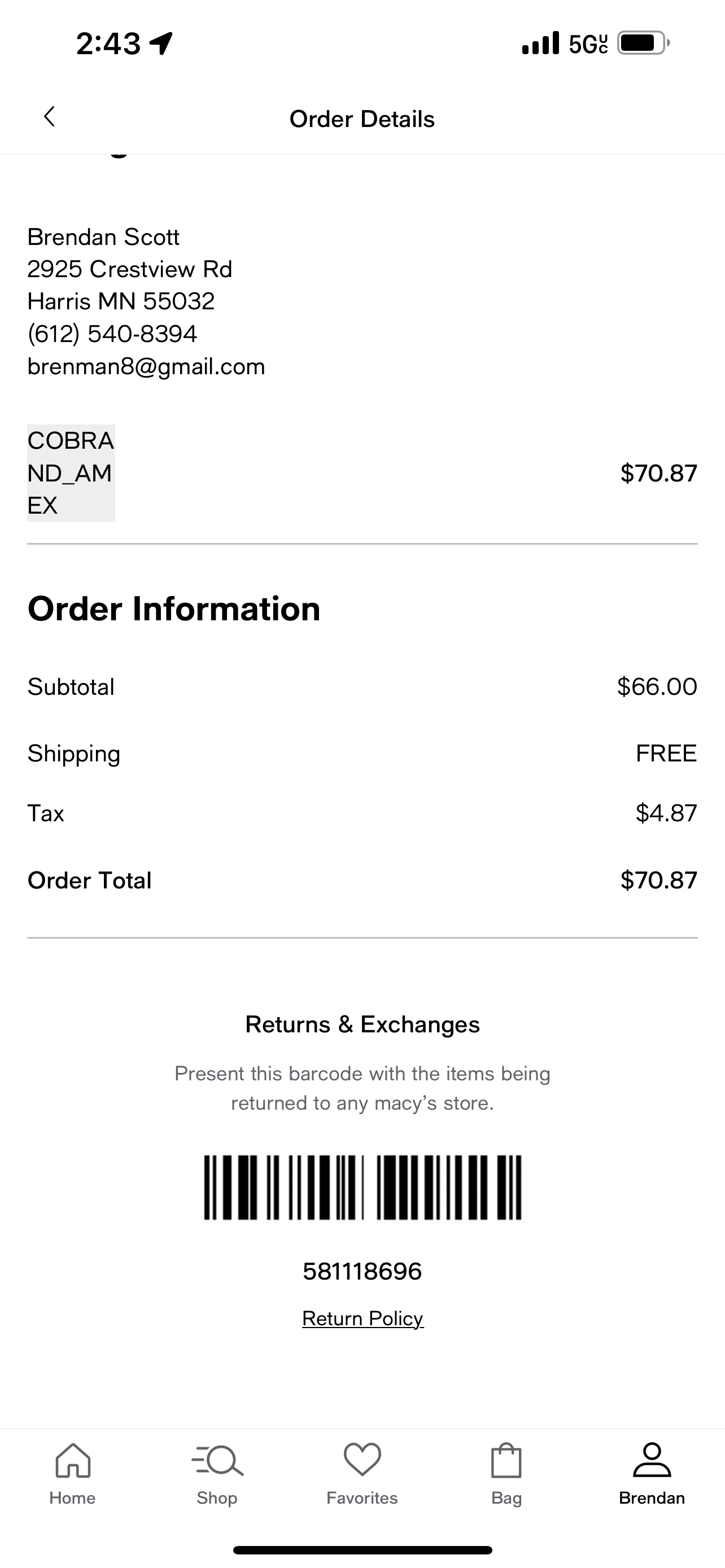Open Brendan account profile icon
The height and width of the screenshot is (1568, 725).
tap(652, 1460)
